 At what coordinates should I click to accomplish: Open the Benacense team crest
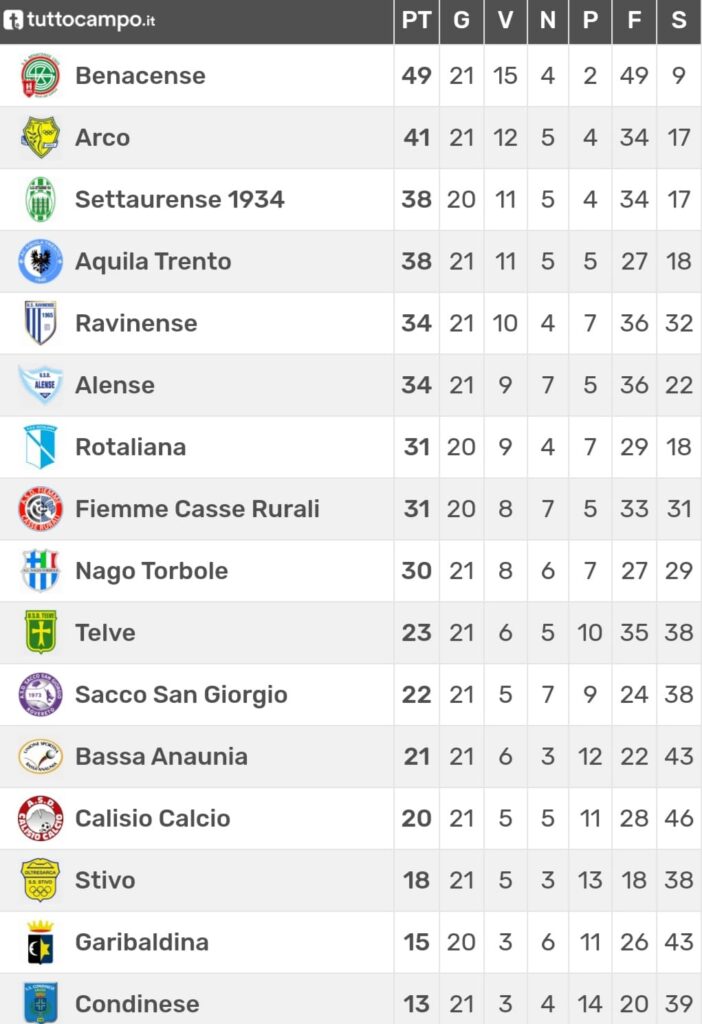pos(40,76)
